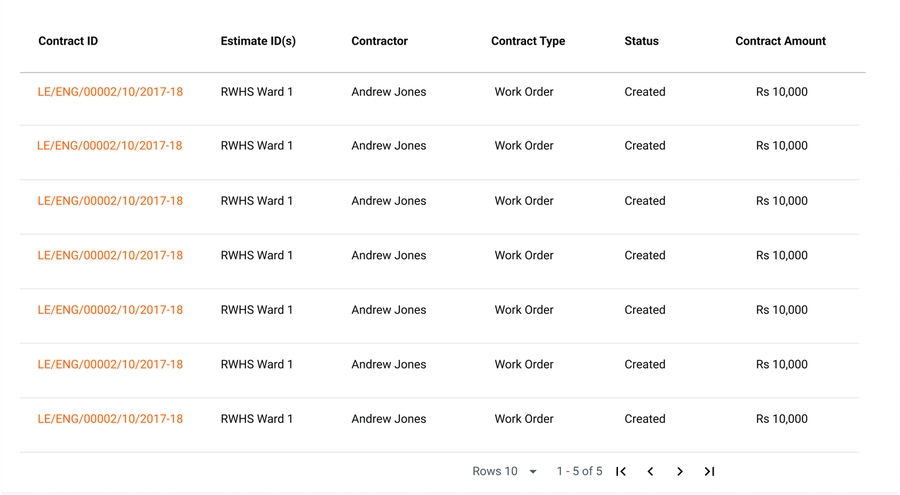The width and height of the screenshot is (900, 495).
Task: Go to the previous page of results
Action: point(650,471)
